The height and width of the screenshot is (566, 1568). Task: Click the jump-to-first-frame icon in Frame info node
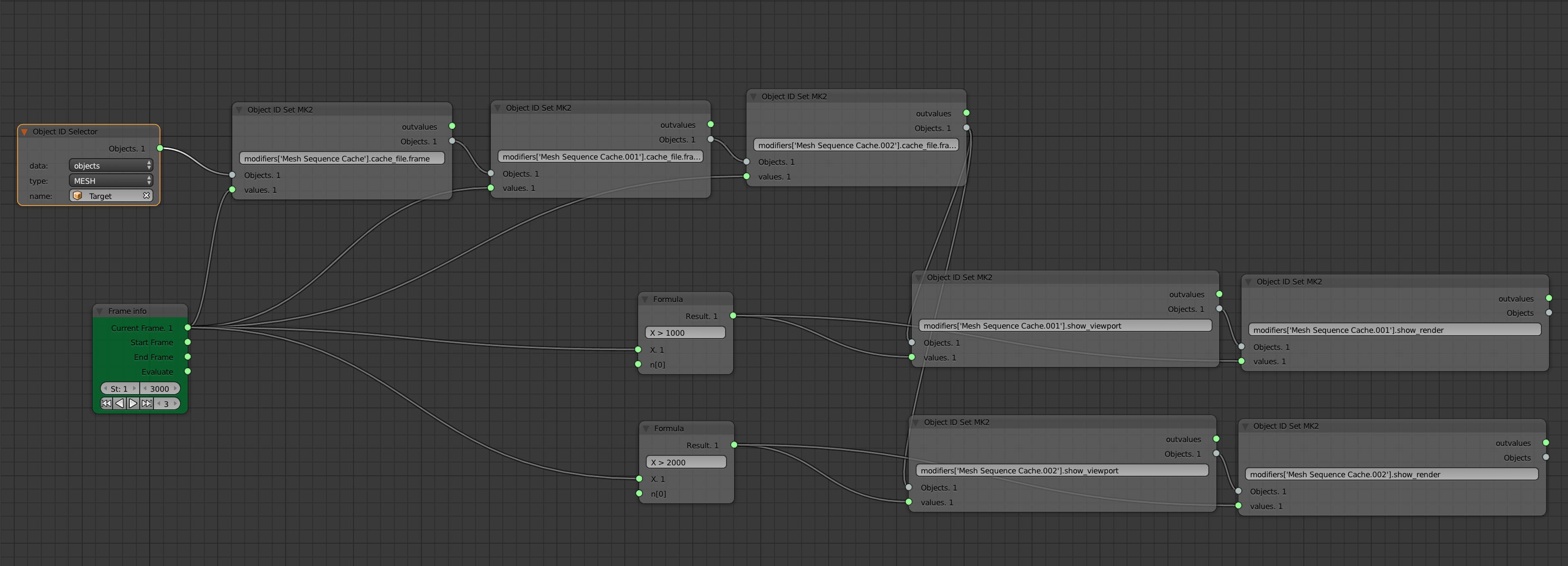coord(106,403)
